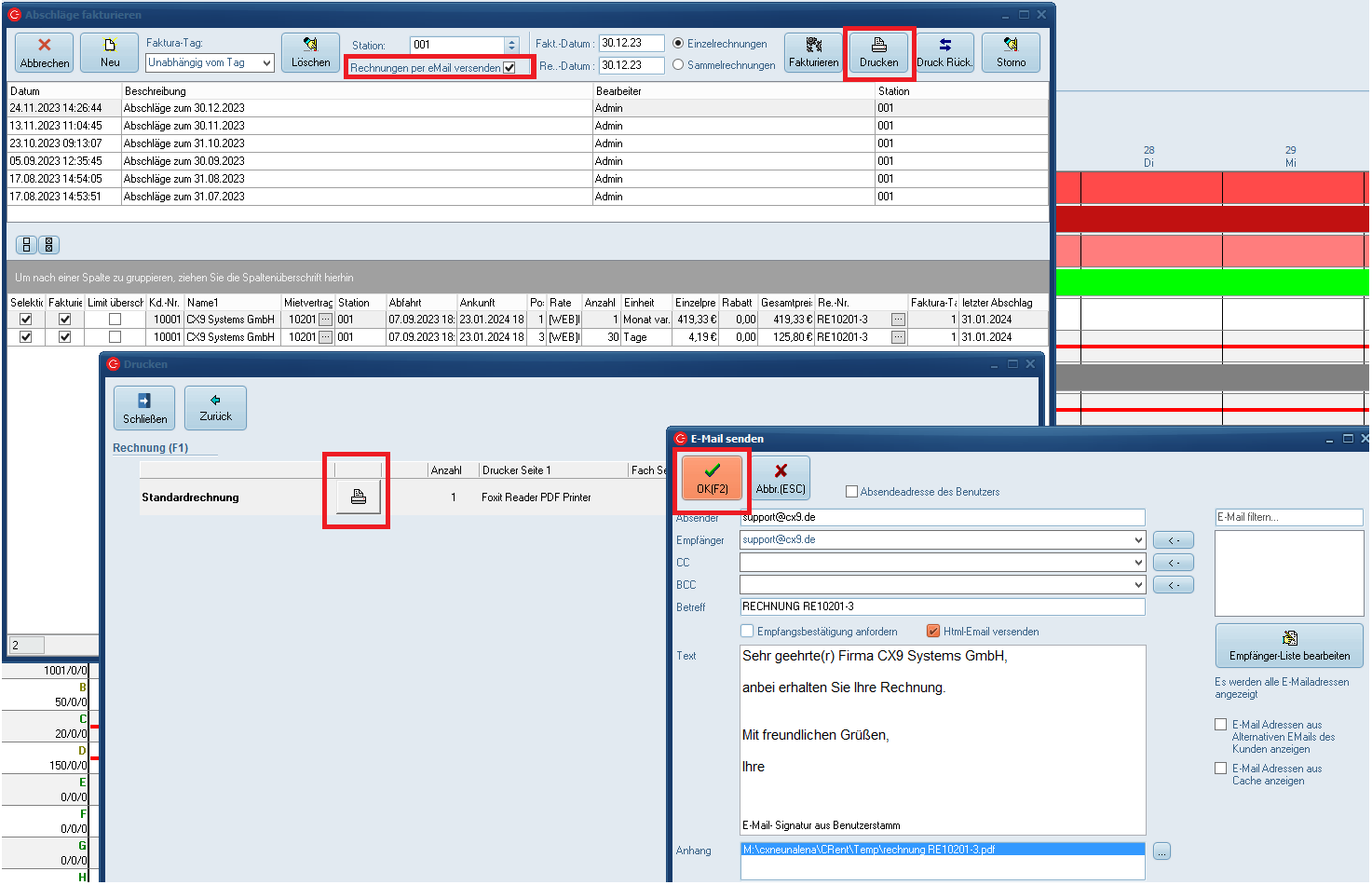This screenshot has height=885, width=1372.
Task: Click the Station spinner arrows
Action: click(x=511, y=45)
